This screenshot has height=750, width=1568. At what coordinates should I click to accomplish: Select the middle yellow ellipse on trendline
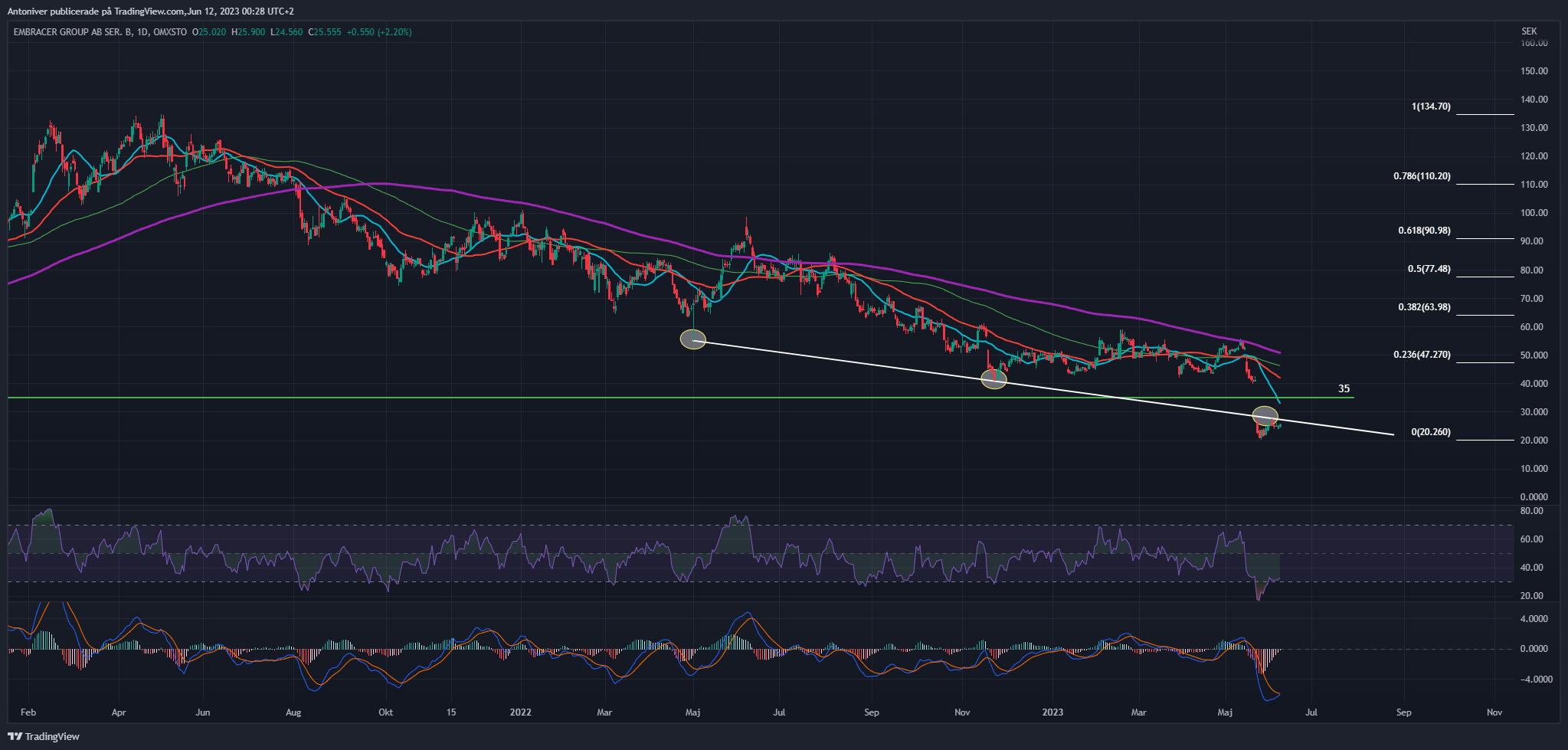coord(994,378)
